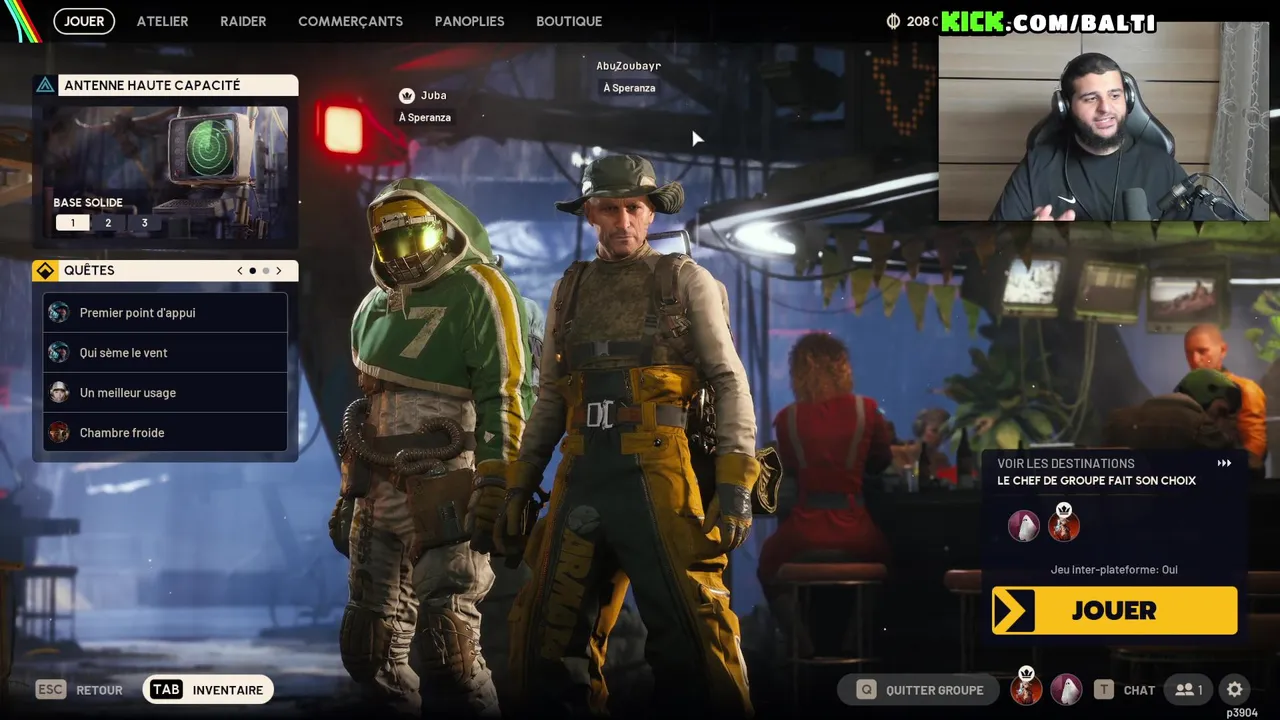Open quest Qui sème le vent
The width and height of the screenshot is (1280, 720).
[166, 353]
